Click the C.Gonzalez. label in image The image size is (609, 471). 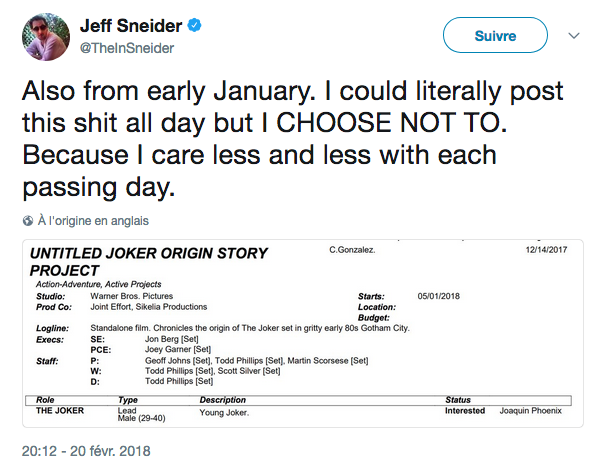pyautogui.click(x=352, y=250)
